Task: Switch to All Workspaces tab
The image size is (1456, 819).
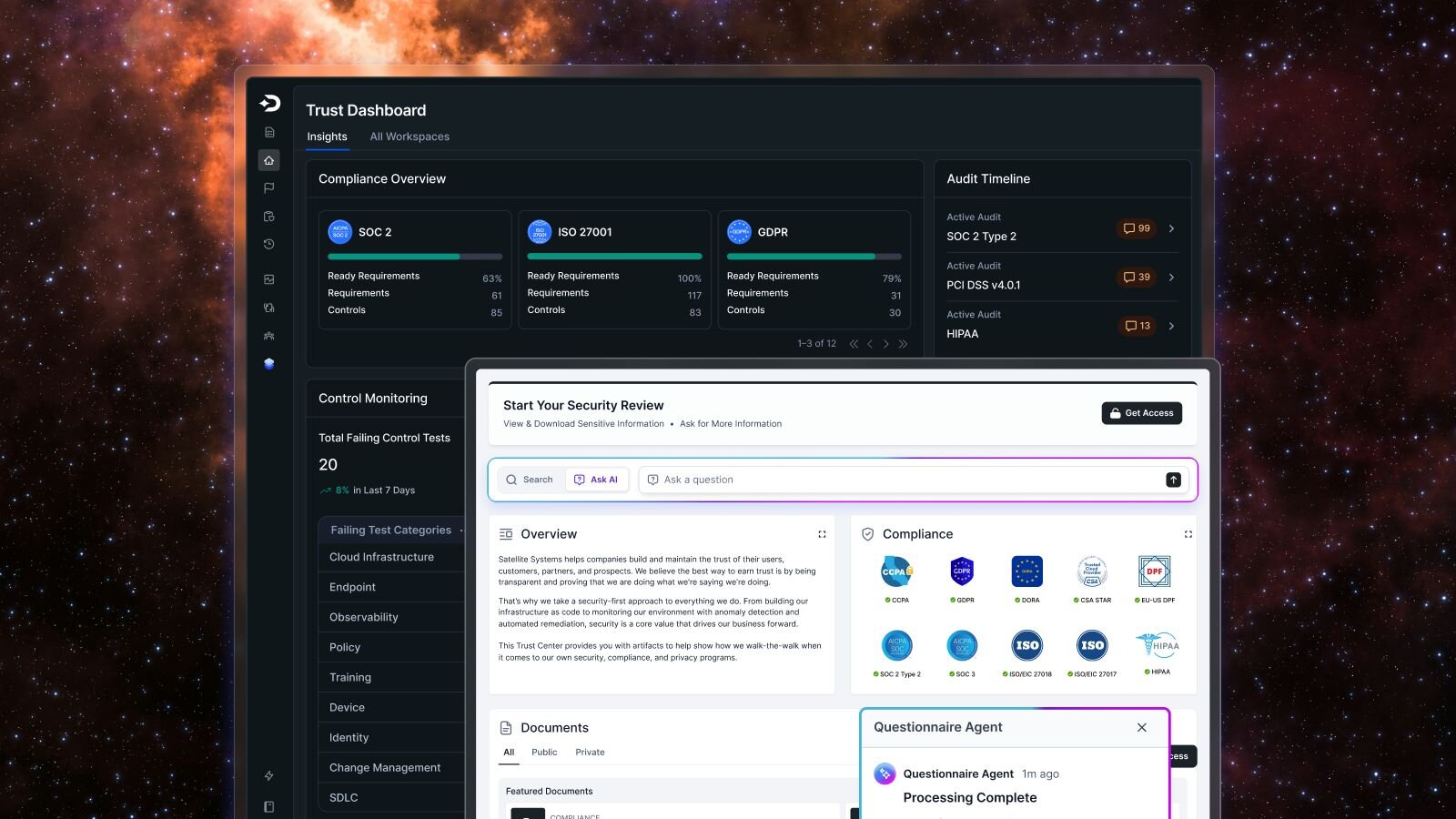Action: coord(409,136)
